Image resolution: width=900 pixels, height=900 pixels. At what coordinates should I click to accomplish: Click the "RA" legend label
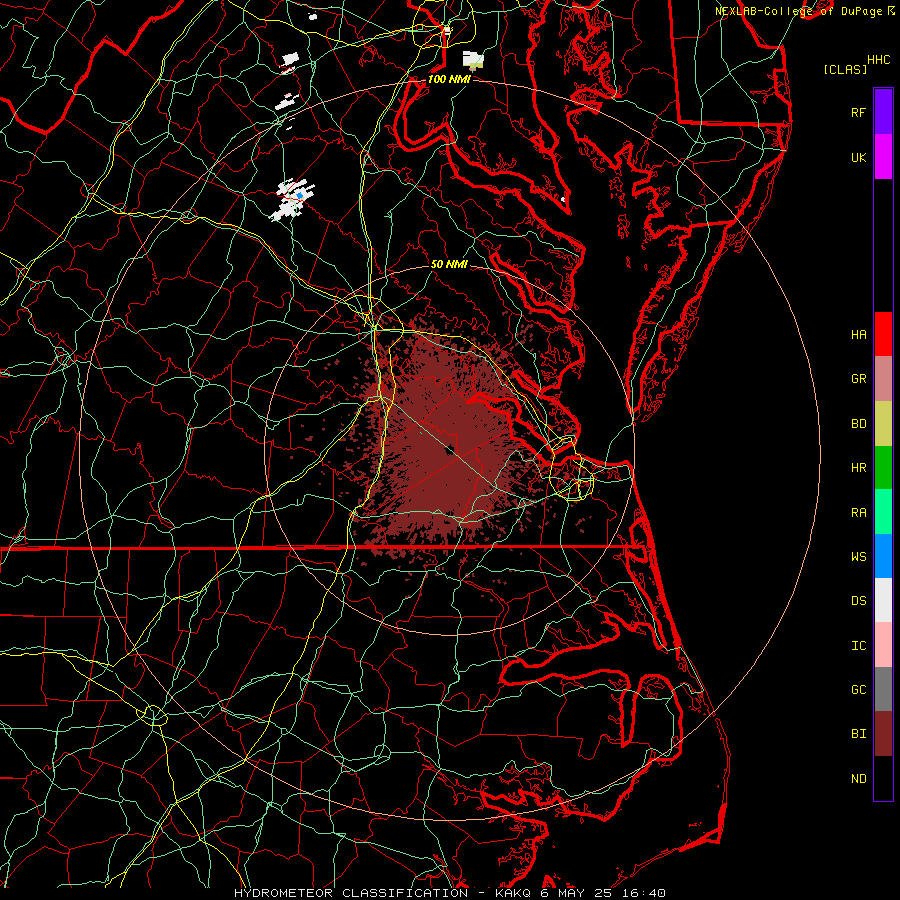click(859, 513)
